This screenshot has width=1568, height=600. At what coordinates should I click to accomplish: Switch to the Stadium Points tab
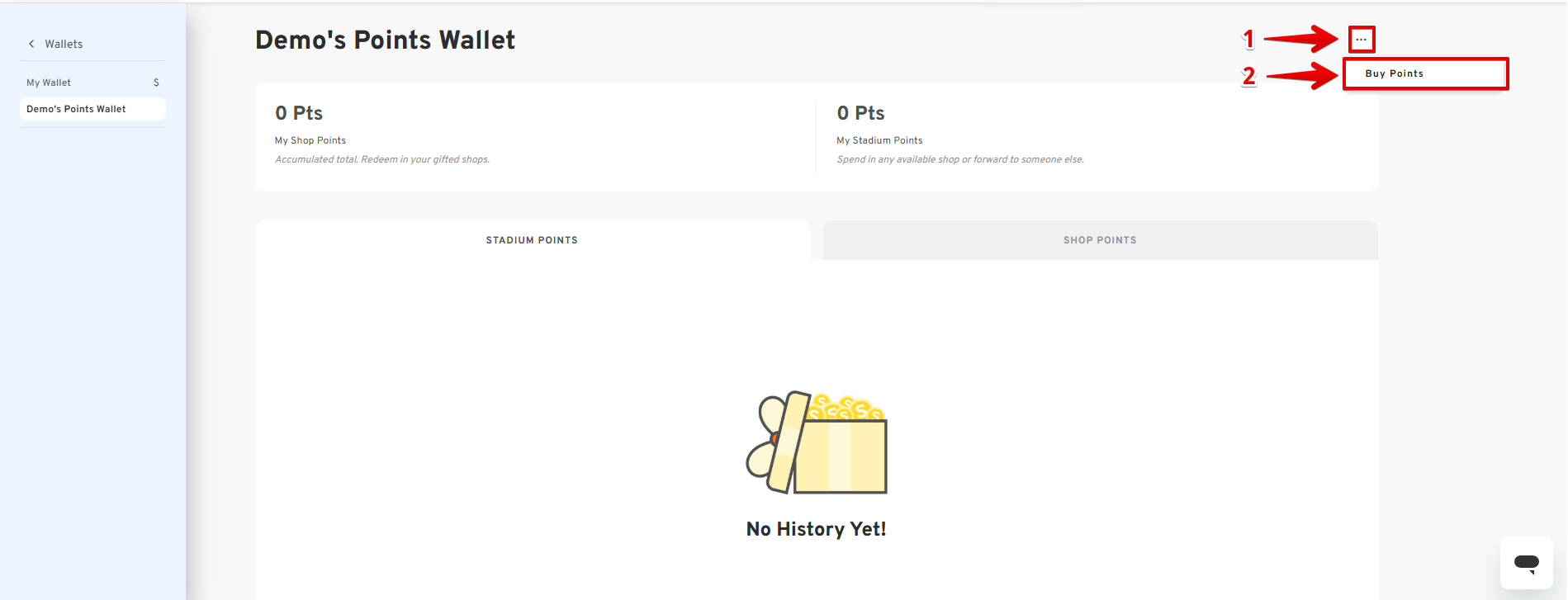(532, 240)
